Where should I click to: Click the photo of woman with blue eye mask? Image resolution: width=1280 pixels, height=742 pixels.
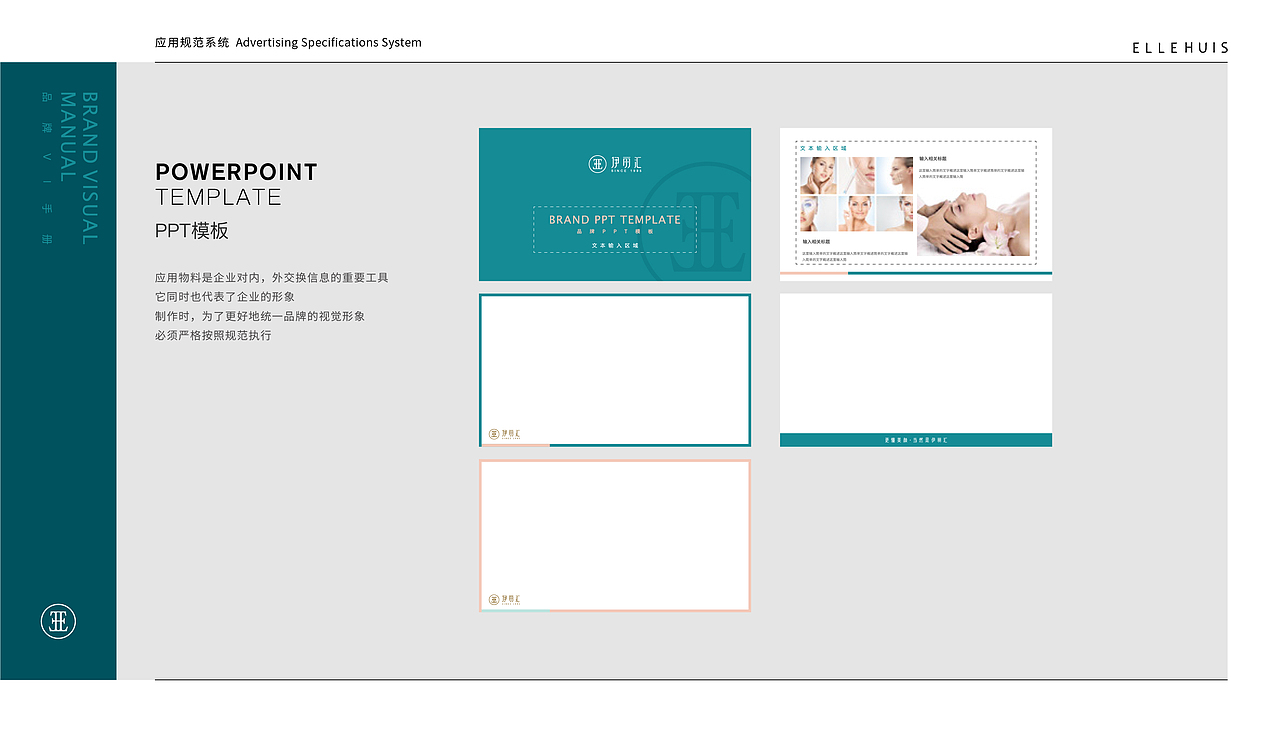[818, 214]
